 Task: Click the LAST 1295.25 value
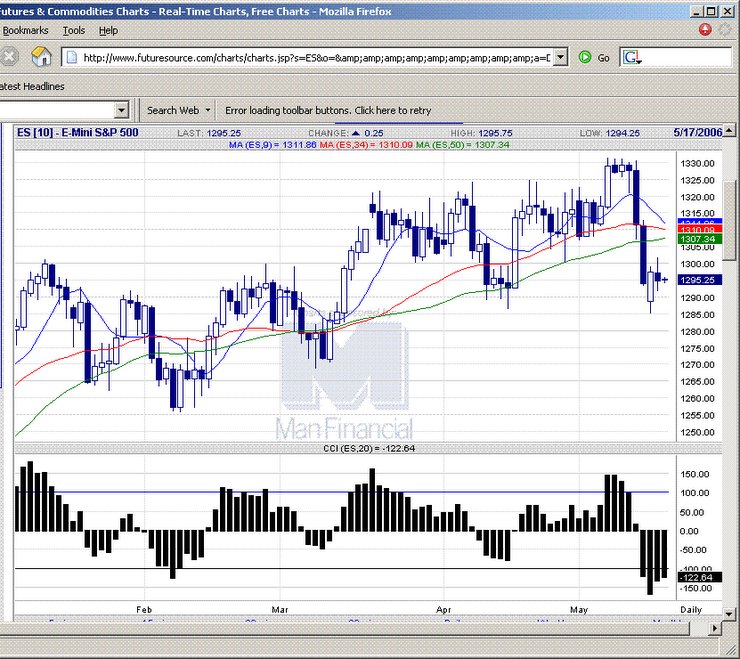click(x=224, y=134)
